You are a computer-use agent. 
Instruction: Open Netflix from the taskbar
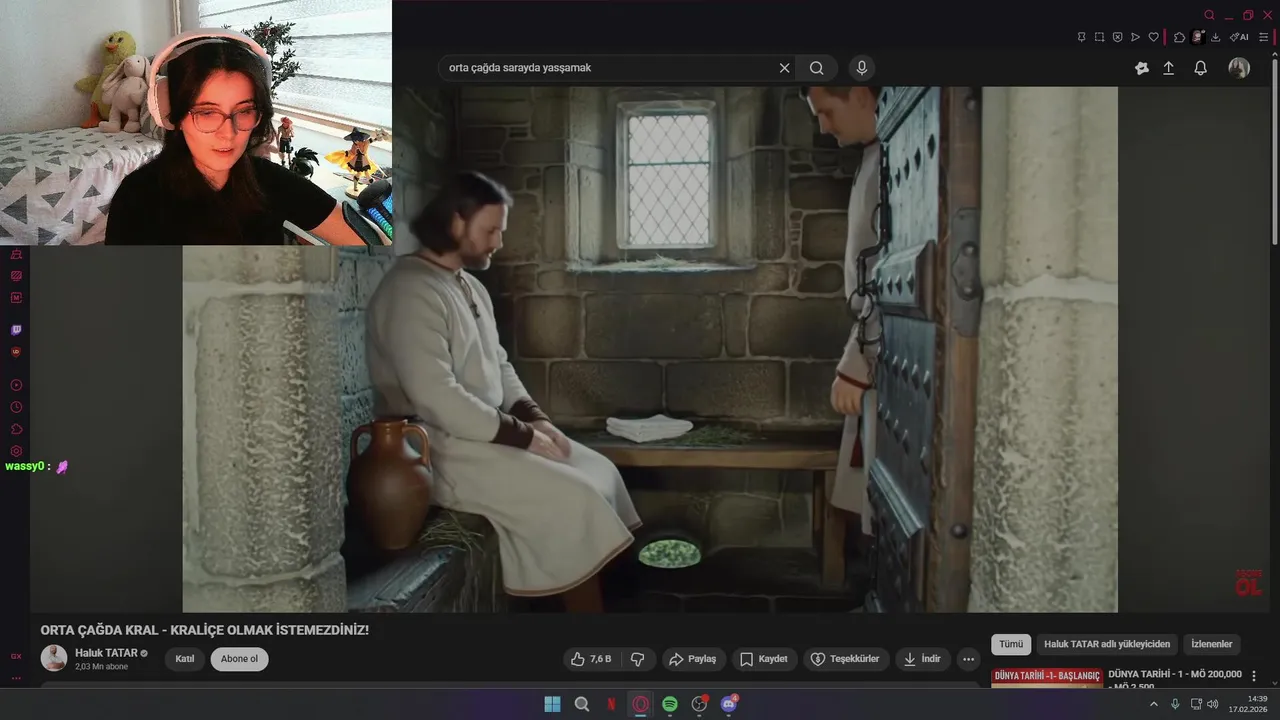(x=611, y=704)
